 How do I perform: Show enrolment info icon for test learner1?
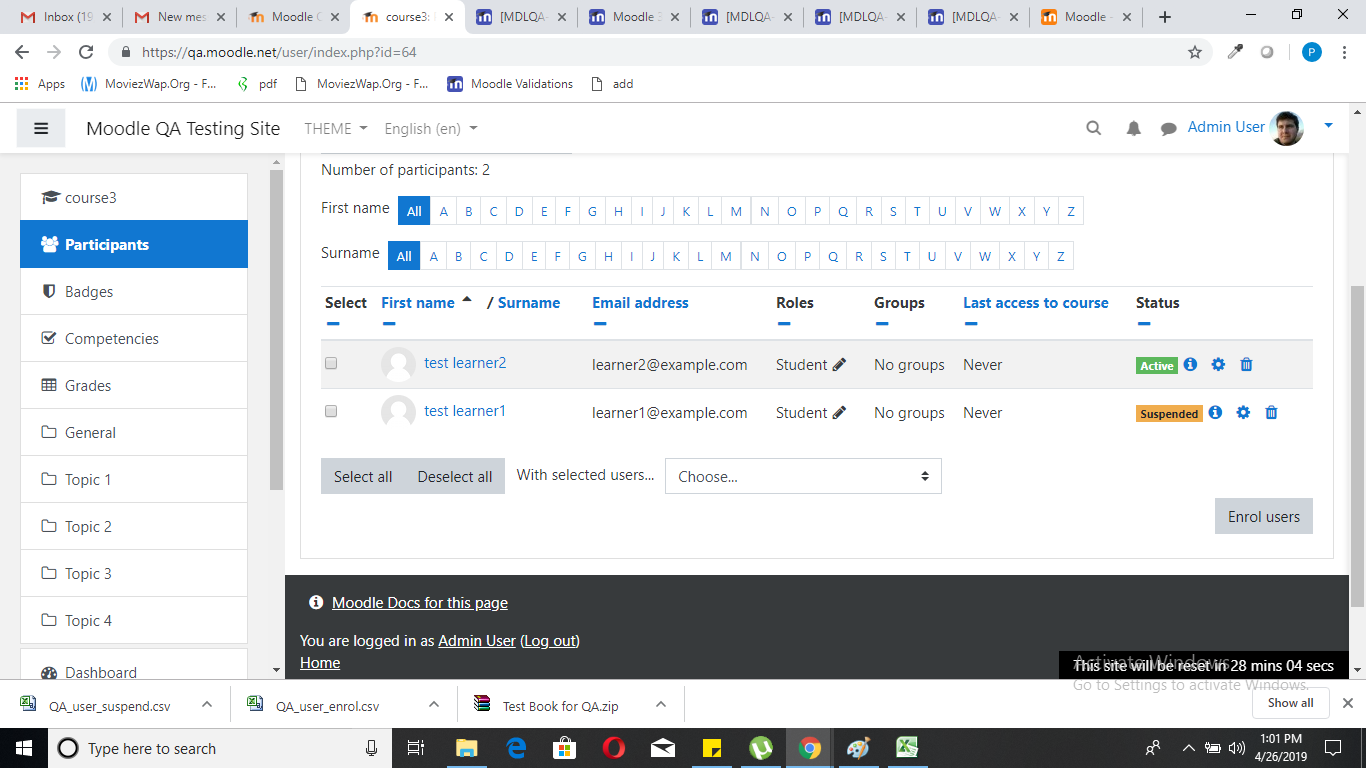click(x=1215, y=413)
